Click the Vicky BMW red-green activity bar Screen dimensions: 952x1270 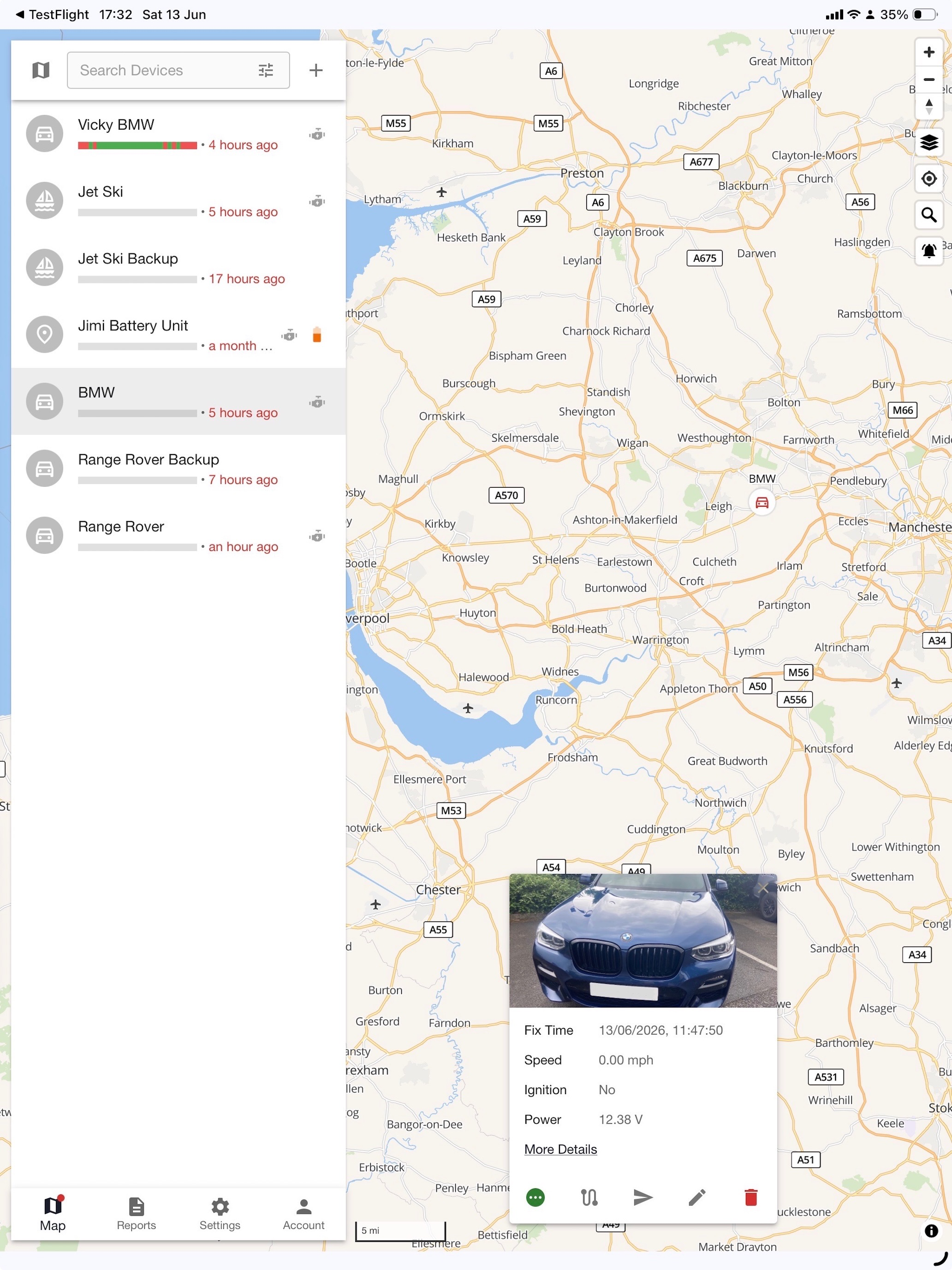point(138,145)
